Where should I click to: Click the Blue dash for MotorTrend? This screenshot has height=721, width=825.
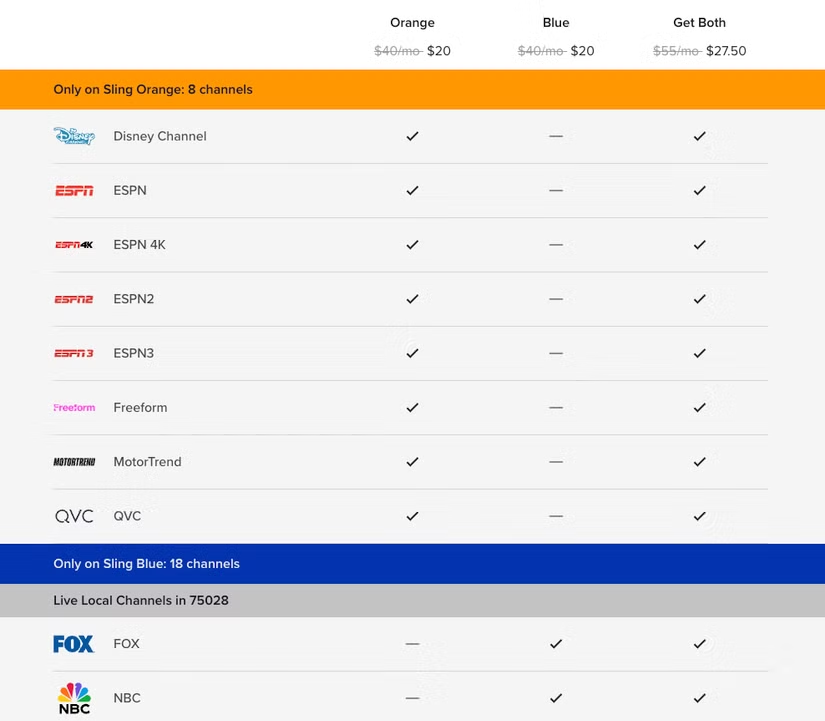click(x=556, y=462)
